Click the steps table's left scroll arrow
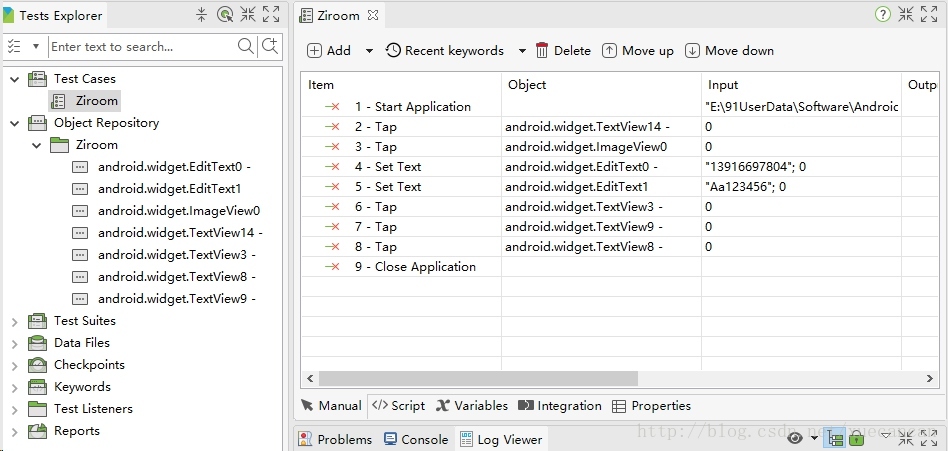This screenshot has width=948, height=451. coord(310,378)
